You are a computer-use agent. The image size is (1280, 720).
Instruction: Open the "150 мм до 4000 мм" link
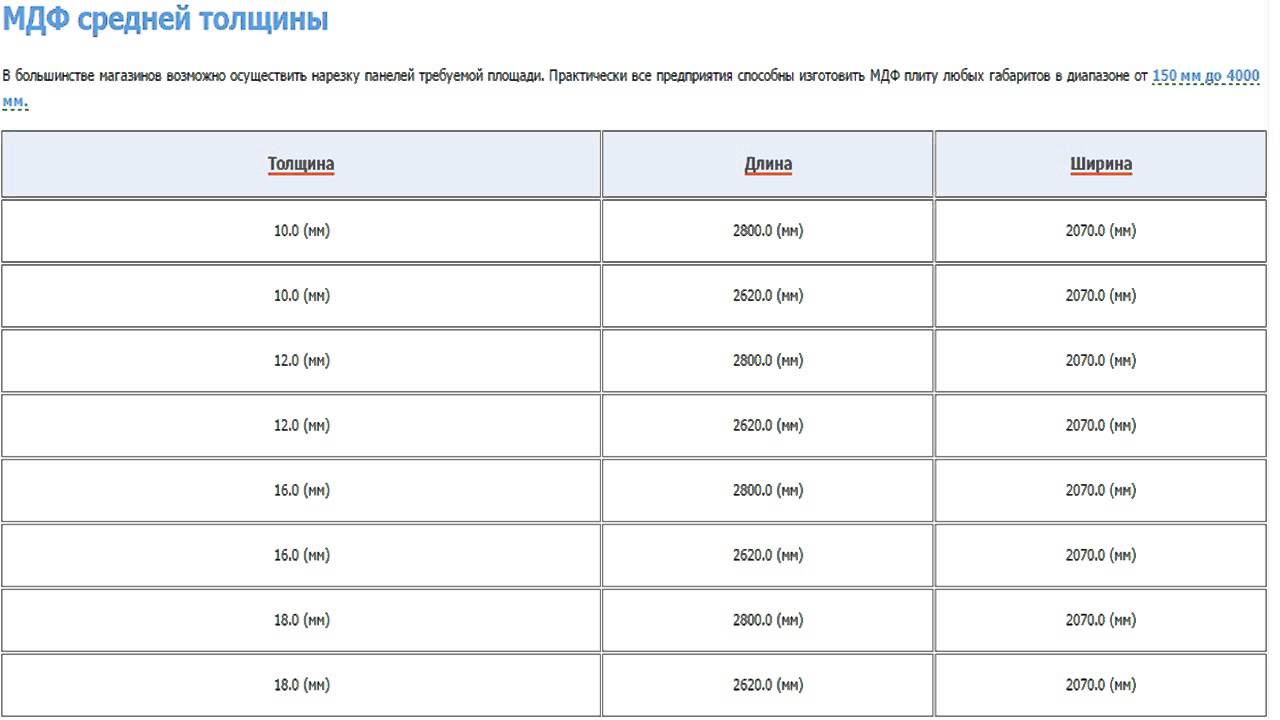[1205, 77]
